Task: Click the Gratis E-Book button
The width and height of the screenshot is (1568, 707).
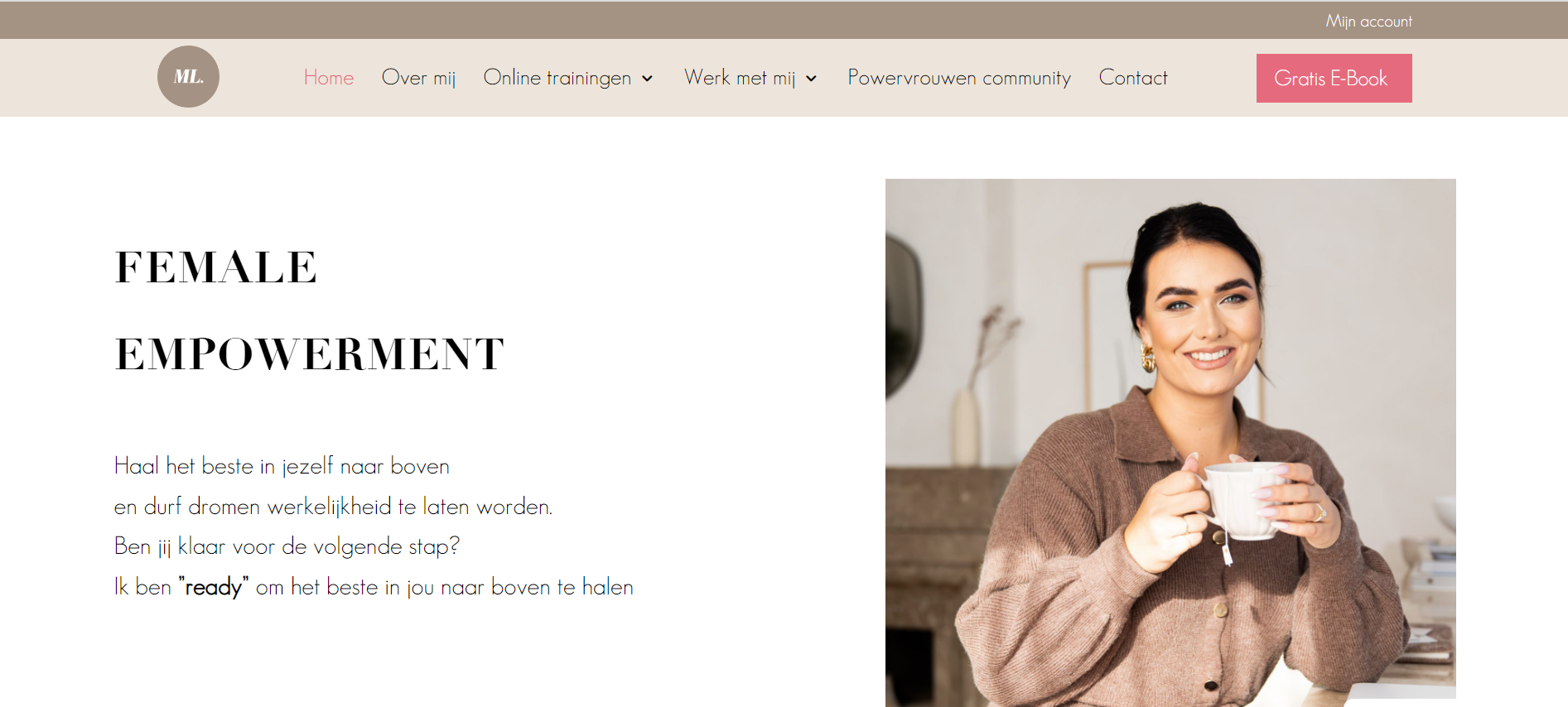Action: [1334, 78]
